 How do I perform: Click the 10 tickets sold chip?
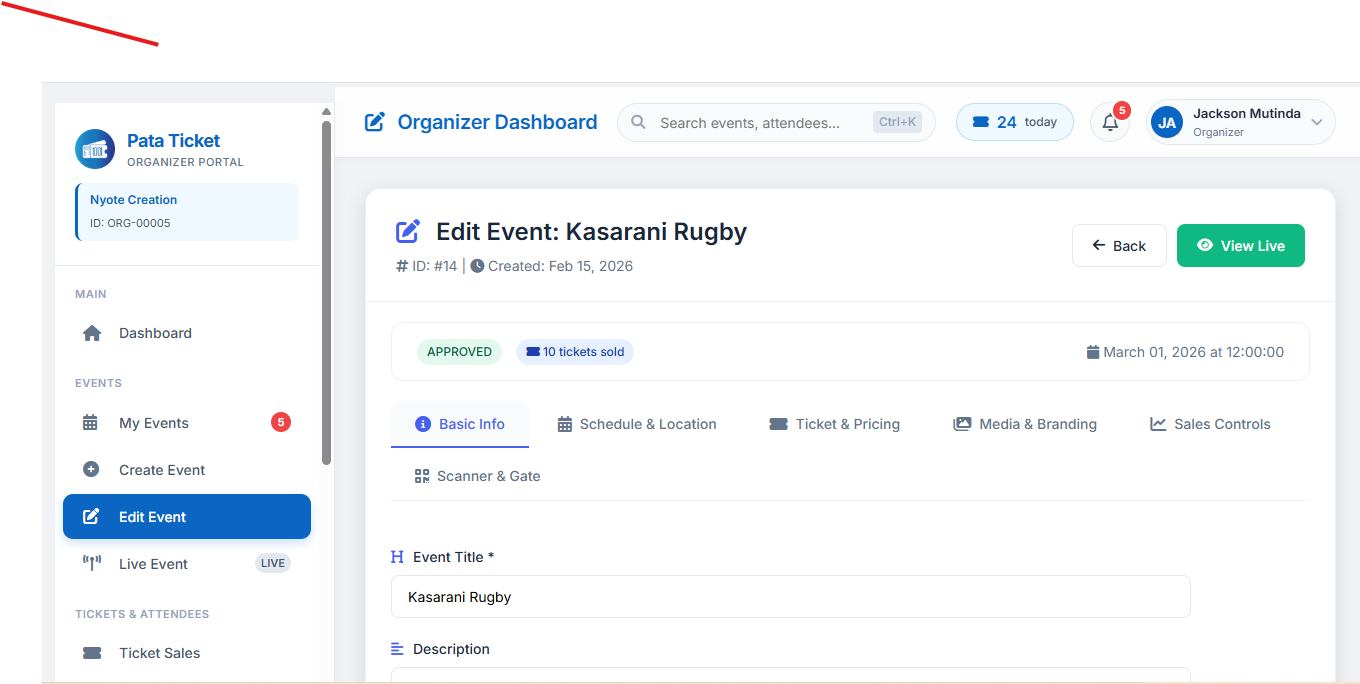coord(575,351)
